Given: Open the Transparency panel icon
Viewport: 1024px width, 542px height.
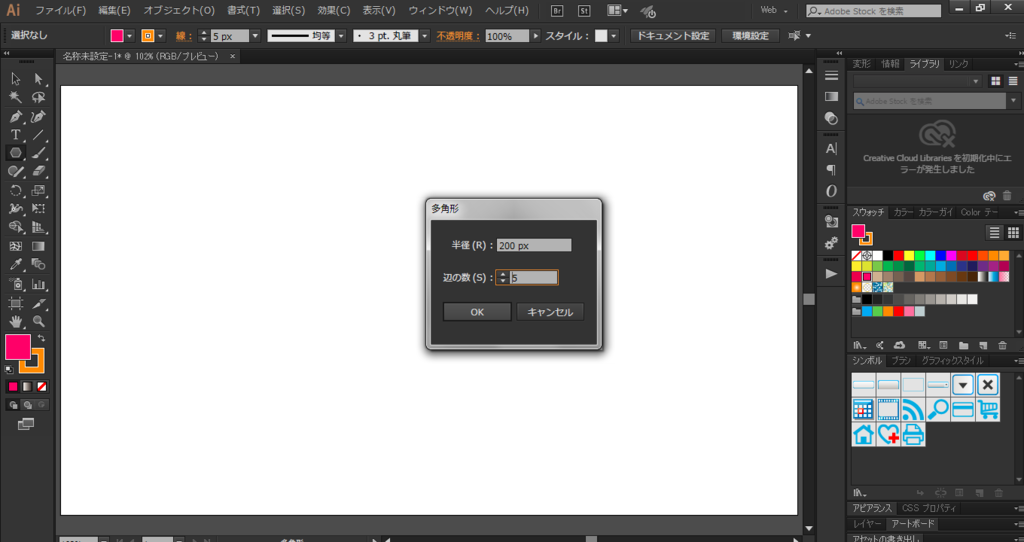Looking at the screenshot, I should pyautogui.click(x=831, y=119).
